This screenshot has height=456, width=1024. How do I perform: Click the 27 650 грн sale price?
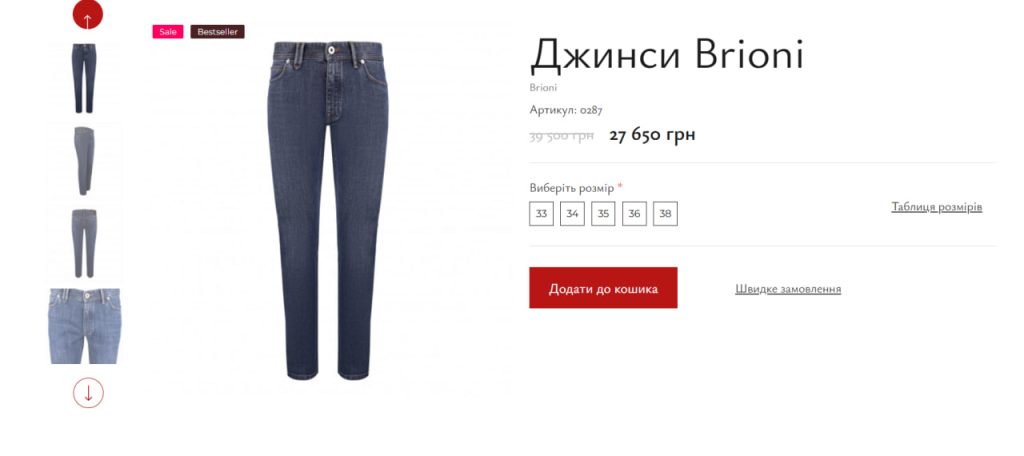point(652,135)
